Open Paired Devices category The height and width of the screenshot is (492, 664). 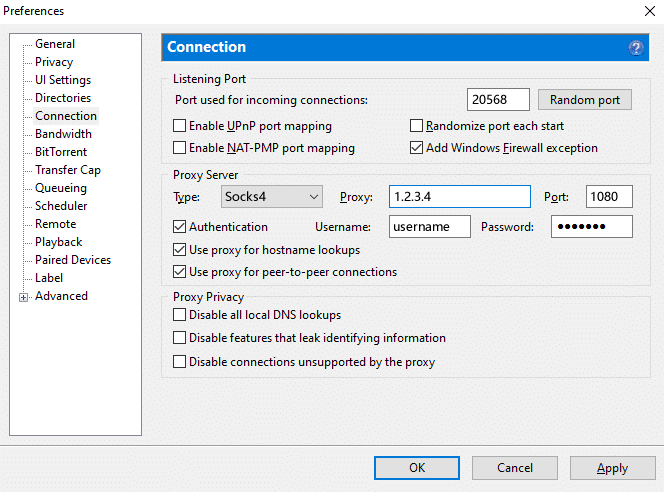tap(73, 260)
